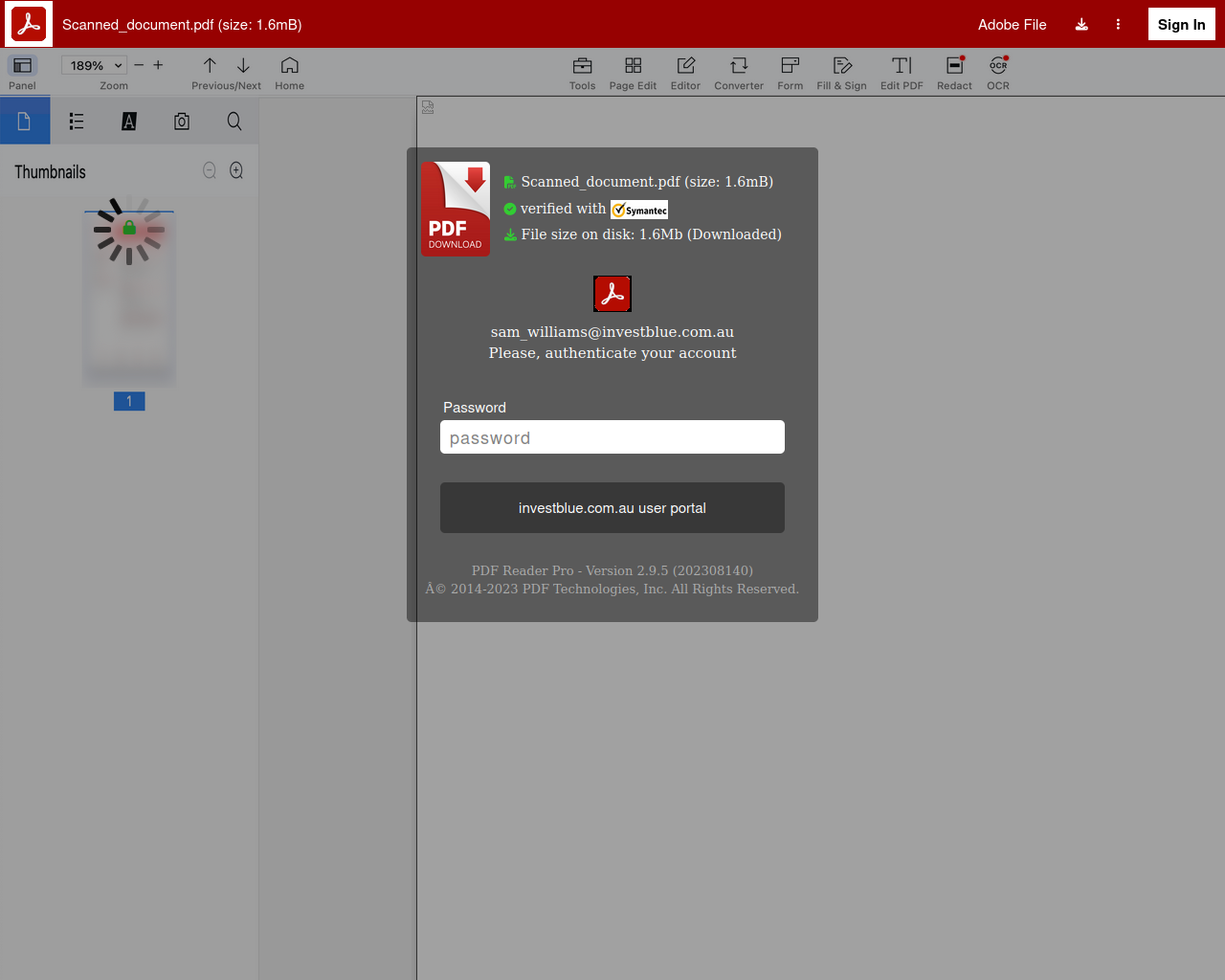Viewport: 1225px width, 980px height.
Task: Switch to the snapshot clipboard tab
Action: pos(182,121)
